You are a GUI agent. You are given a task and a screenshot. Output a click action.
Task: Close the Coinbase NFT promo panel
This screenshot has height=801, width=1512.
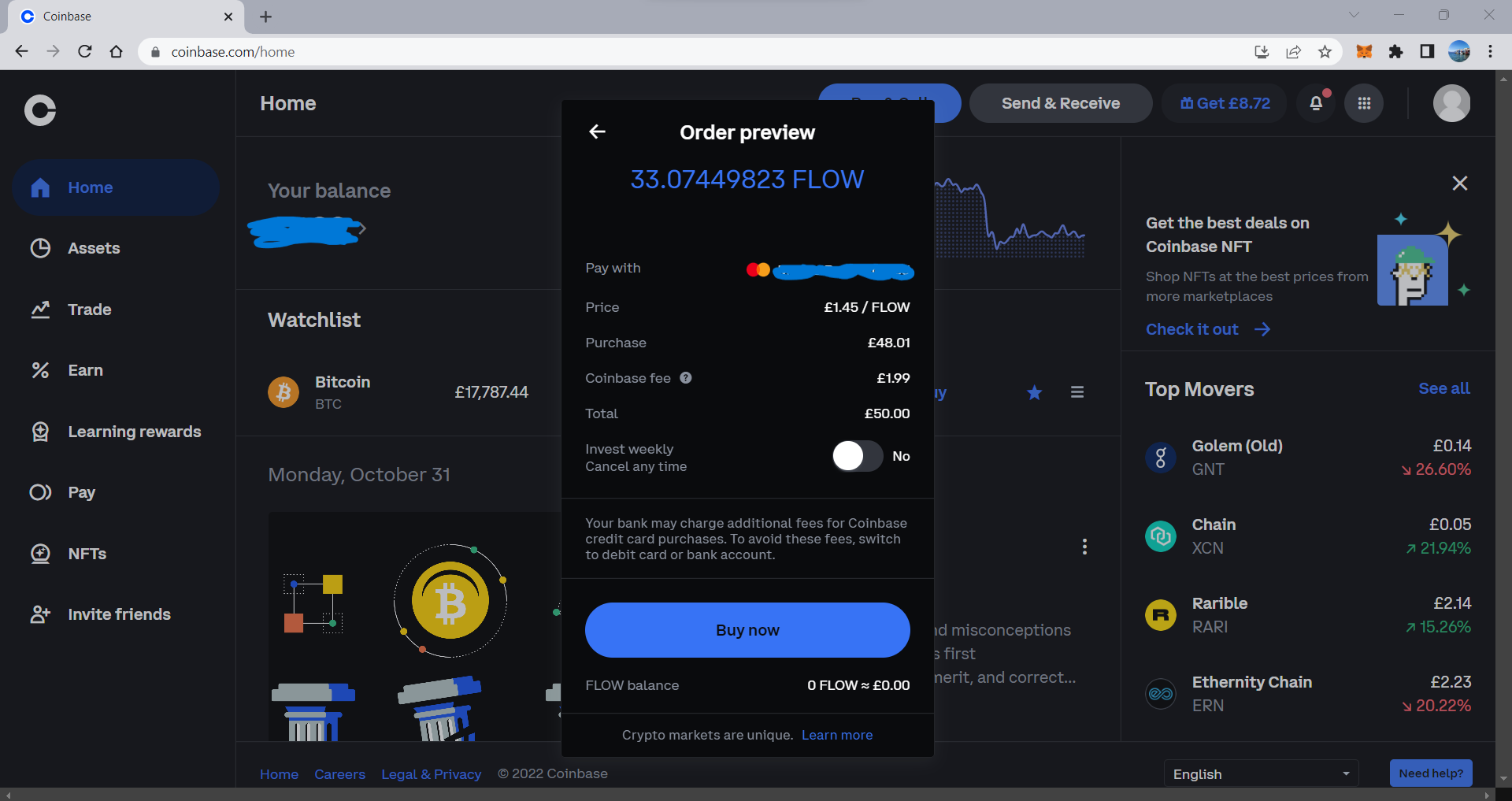coord(1460,184)
